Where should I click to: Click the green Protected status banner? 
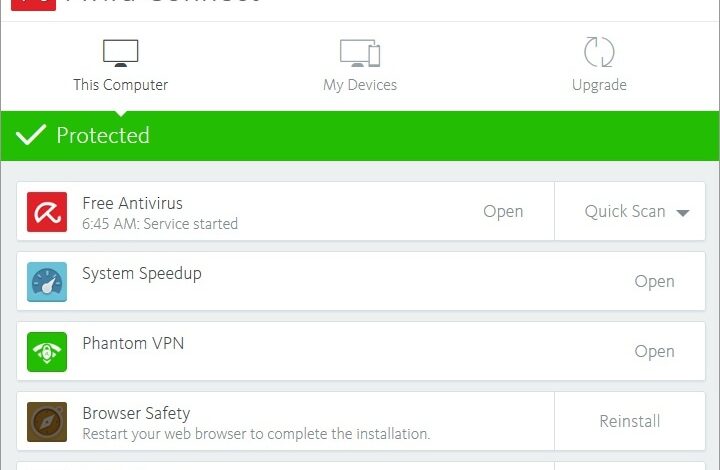(400, 136)
